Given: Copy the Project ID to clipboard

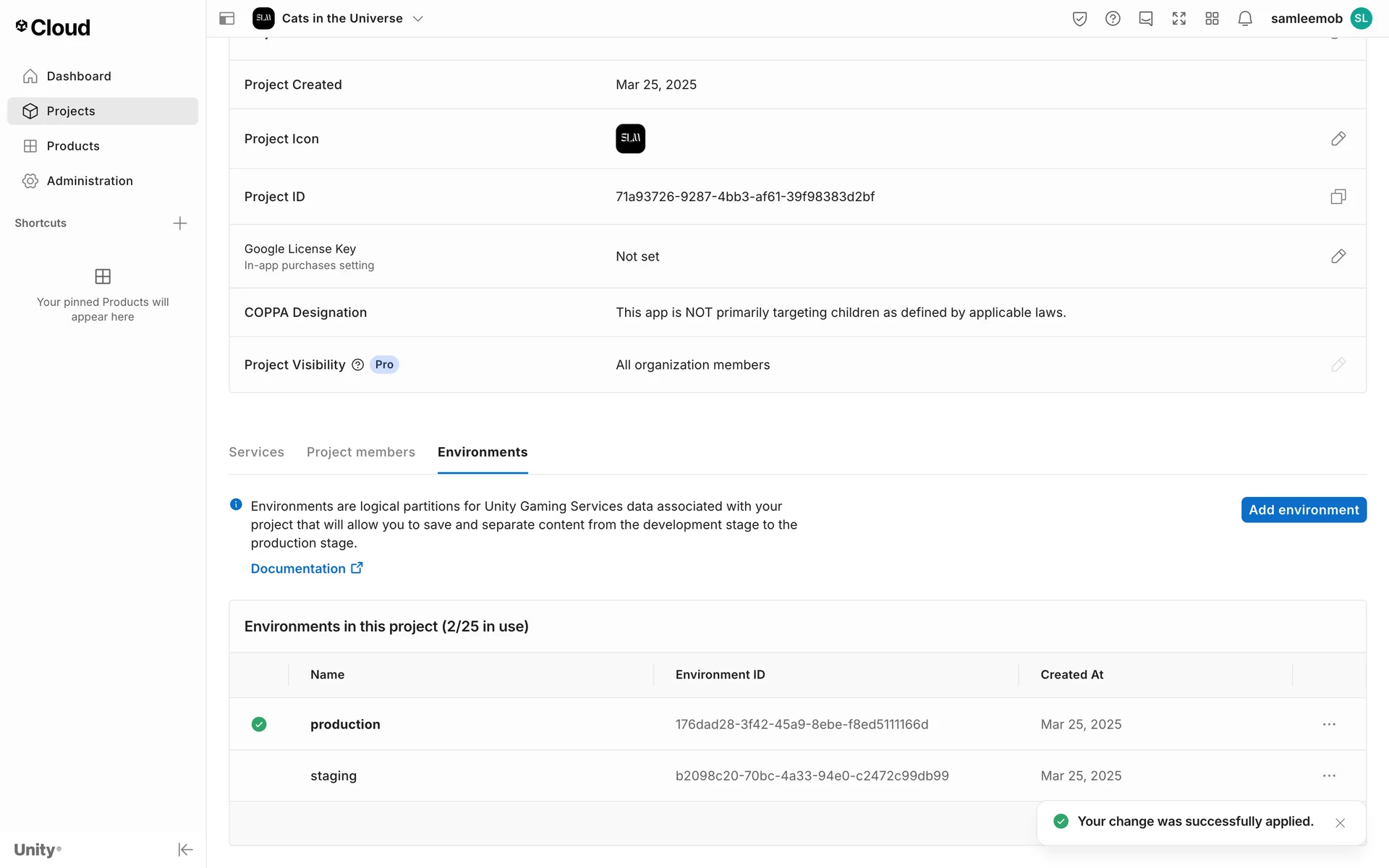Looking at the screenshot, I should (1338, 197).
